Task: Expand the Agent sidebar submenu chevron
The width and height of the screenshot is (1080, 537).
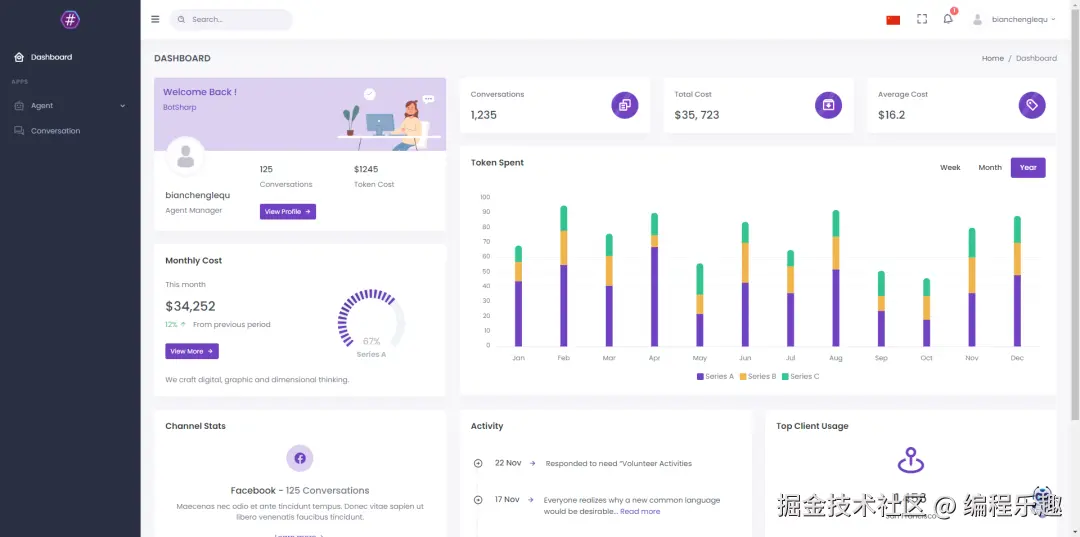Action: pyautogui.click(x=123, y=106)
